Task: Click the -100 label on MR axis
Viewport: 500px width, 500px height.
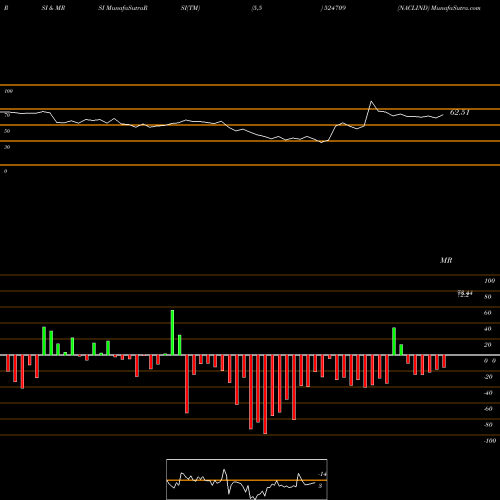Action: pos(490,441)
